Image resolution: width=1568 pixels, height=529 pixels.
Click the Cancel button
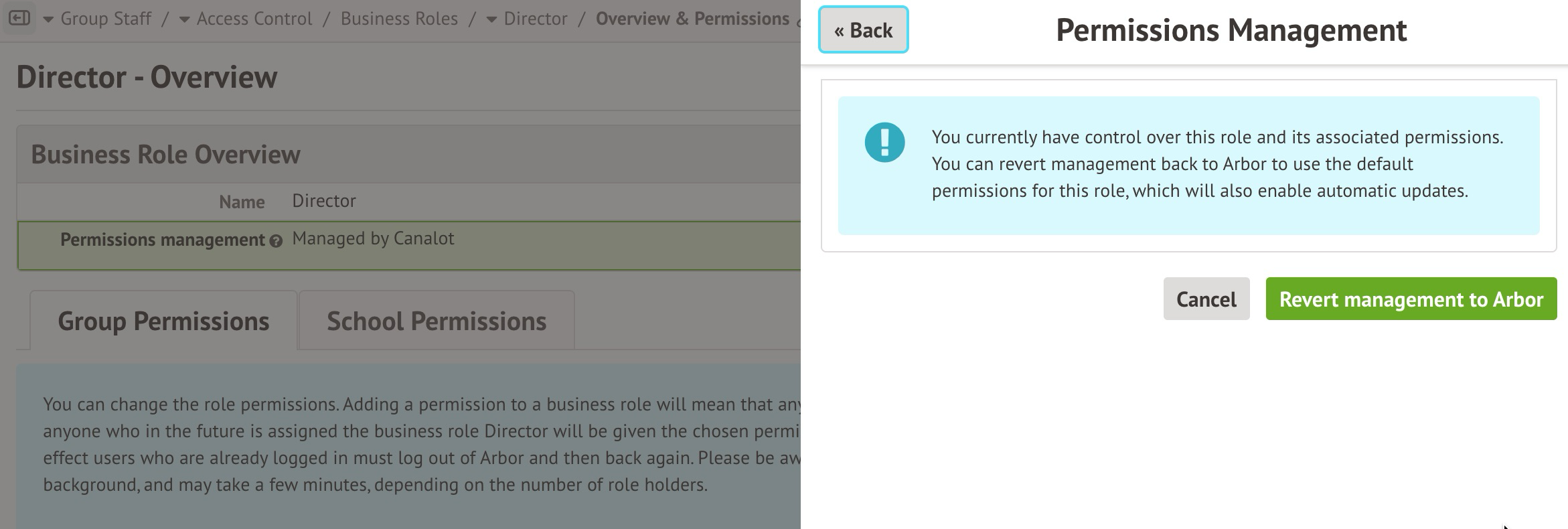point(1206,299)
